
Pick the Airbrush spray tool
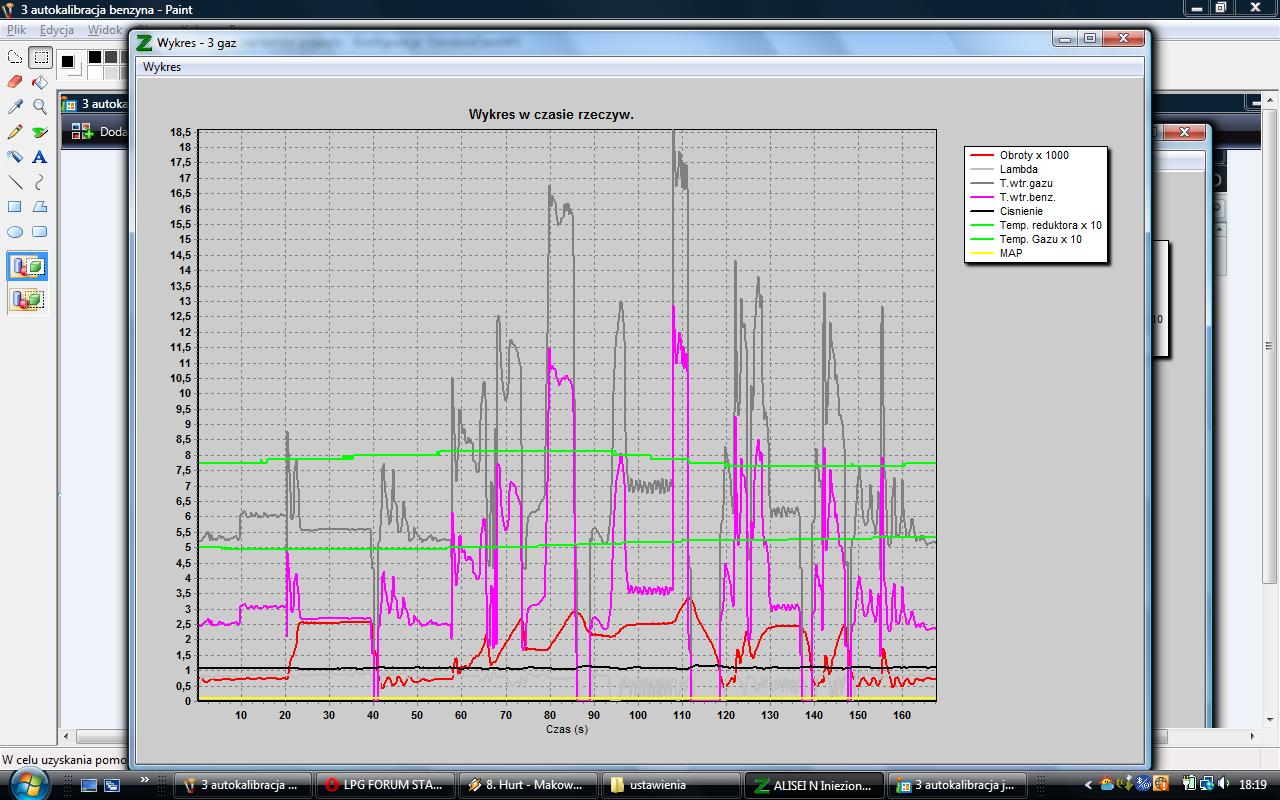pyautogui.click(x=15, y=157)
